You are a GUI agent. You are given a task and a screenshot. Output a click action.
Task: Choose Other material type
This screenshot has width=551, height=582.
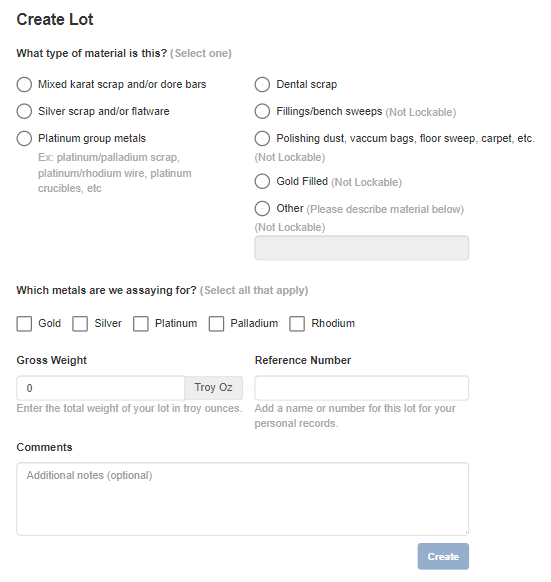262,209
